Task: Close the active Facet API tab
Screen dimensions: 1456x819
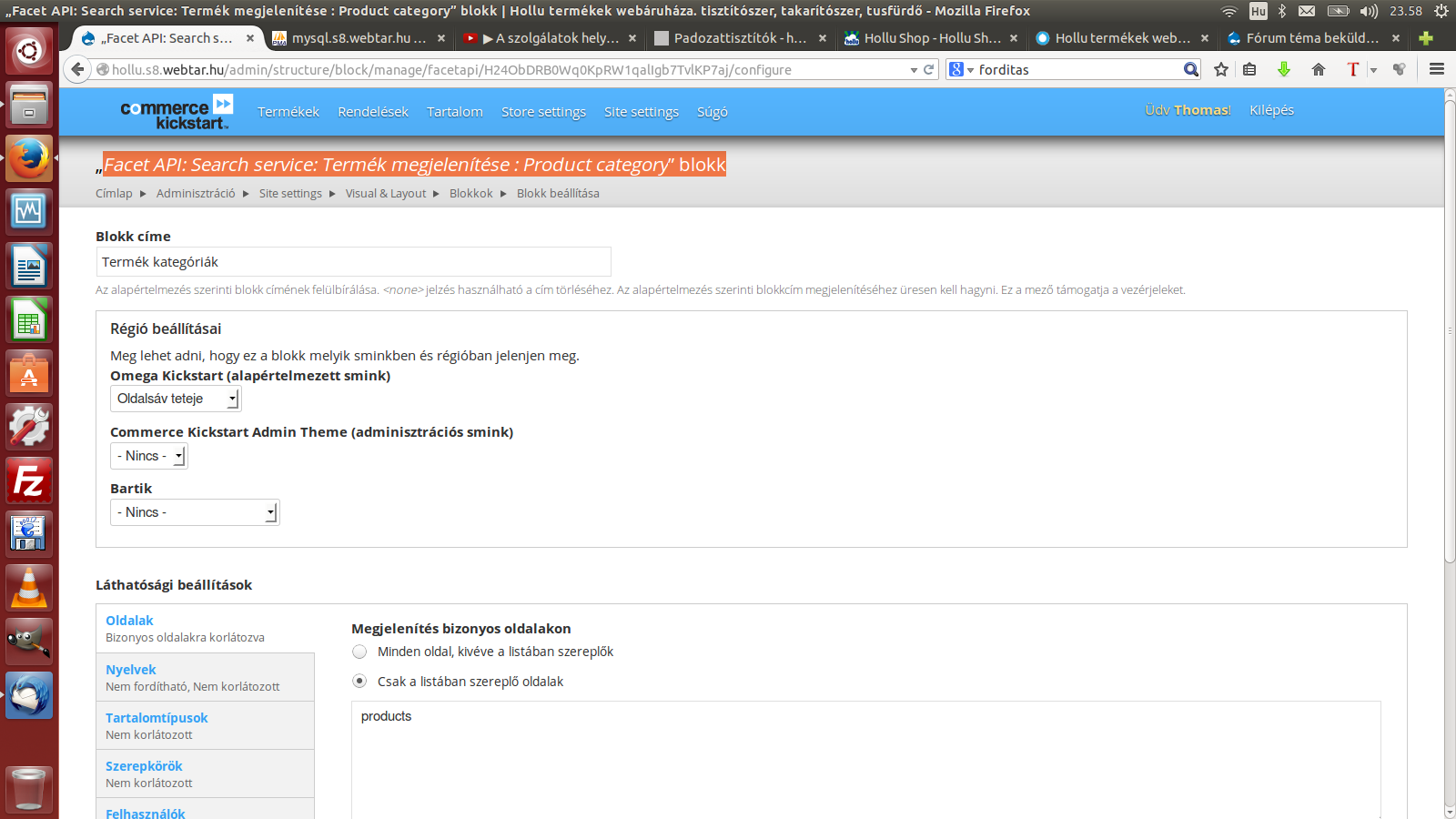Action: [x=250, y=38]
